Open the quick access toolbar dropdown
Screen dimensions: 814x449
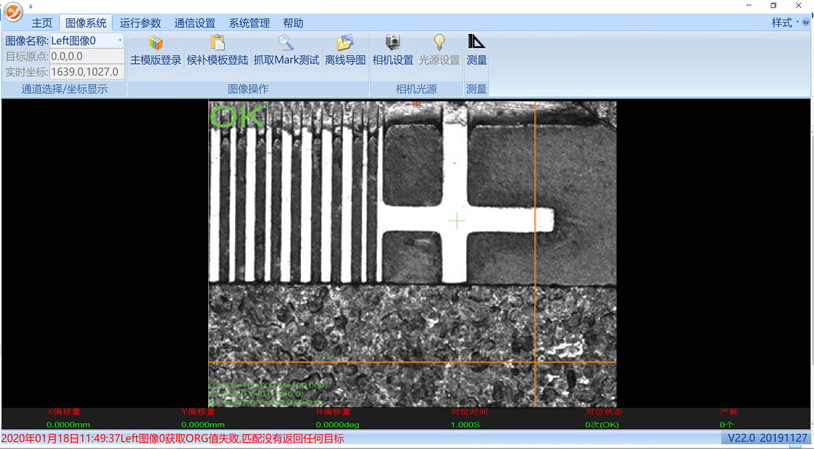click(31, 6)
